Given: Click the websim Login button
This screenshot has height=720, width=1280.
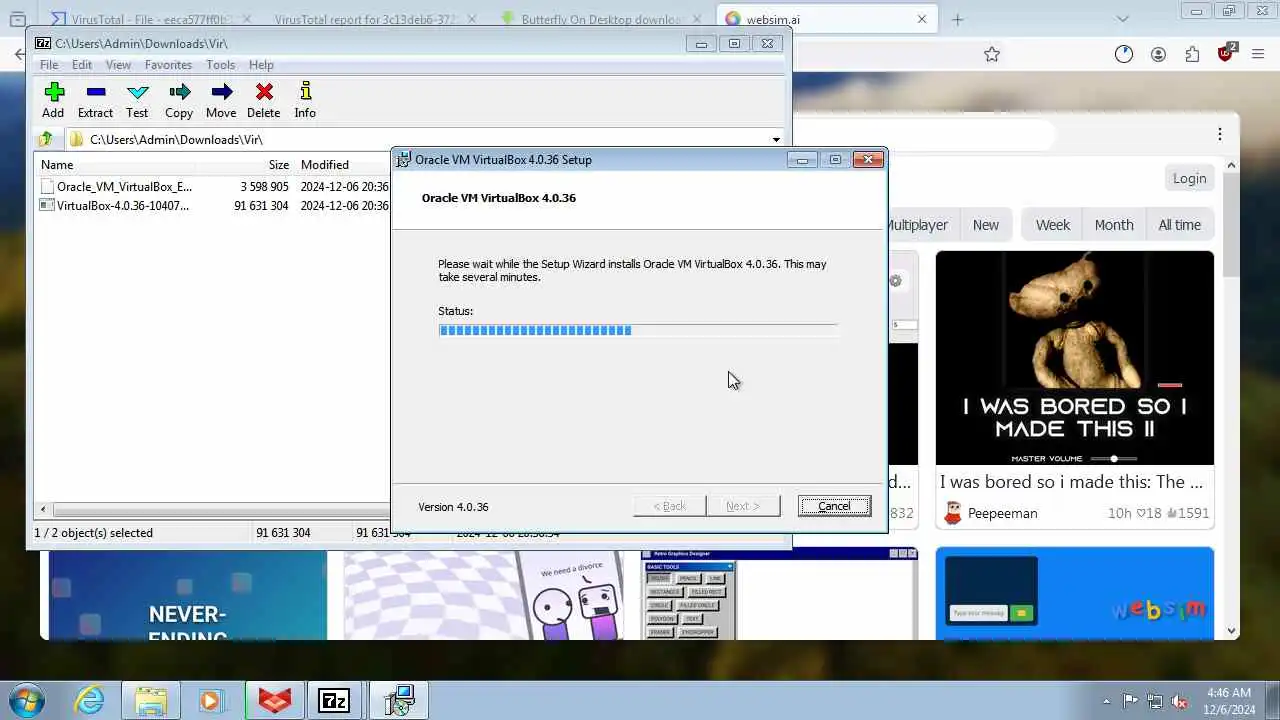Looking at the screenshot, I should pos(1189,178).
